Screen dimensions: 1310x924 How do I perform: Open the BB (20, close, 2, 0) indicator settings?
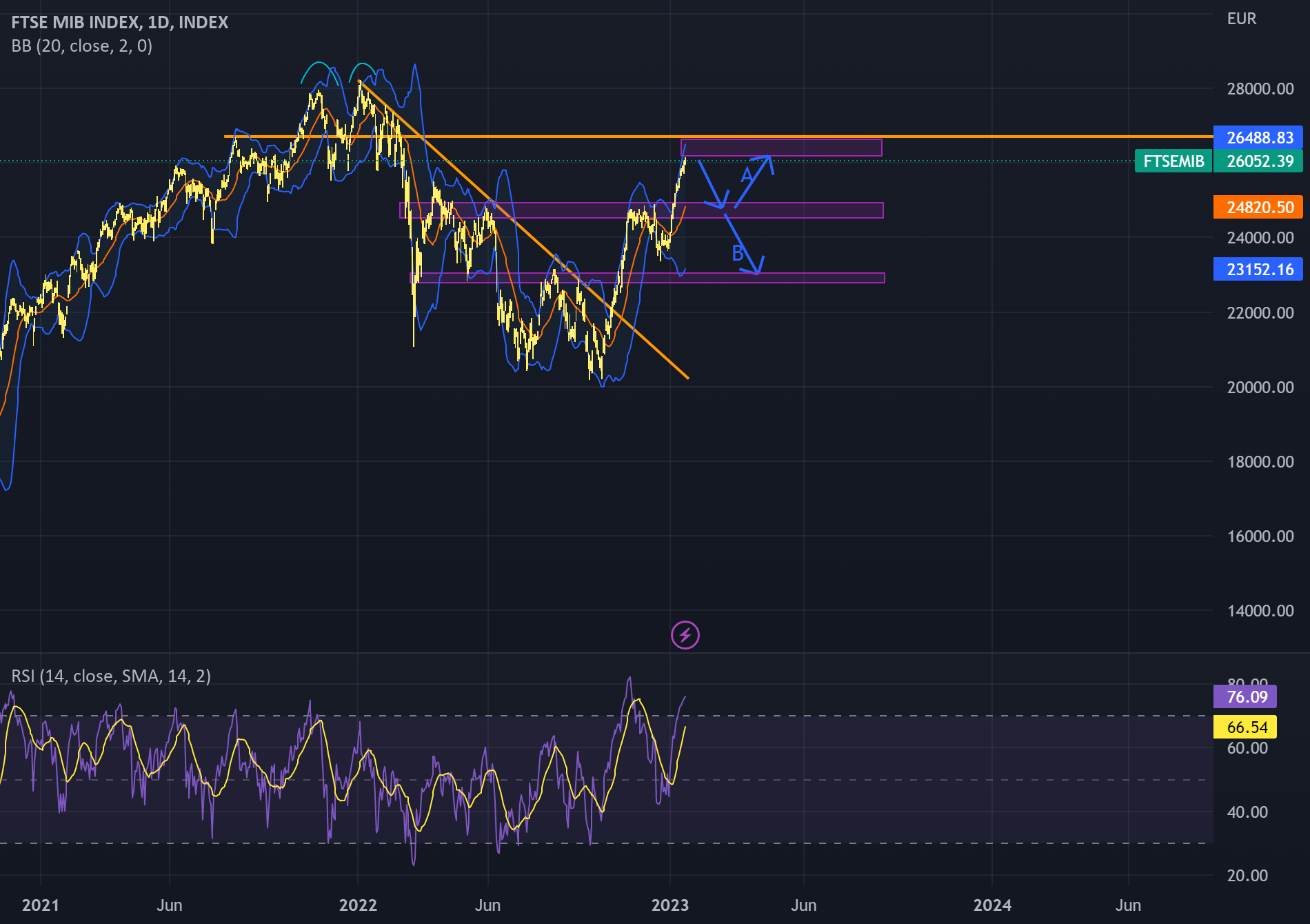click(81, 46)
